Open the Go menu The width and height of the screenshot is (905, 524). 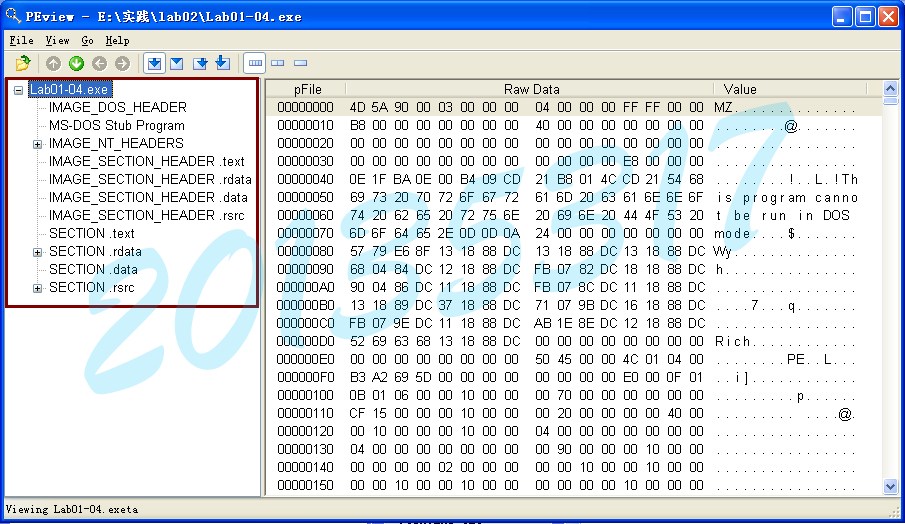point(87,41)
